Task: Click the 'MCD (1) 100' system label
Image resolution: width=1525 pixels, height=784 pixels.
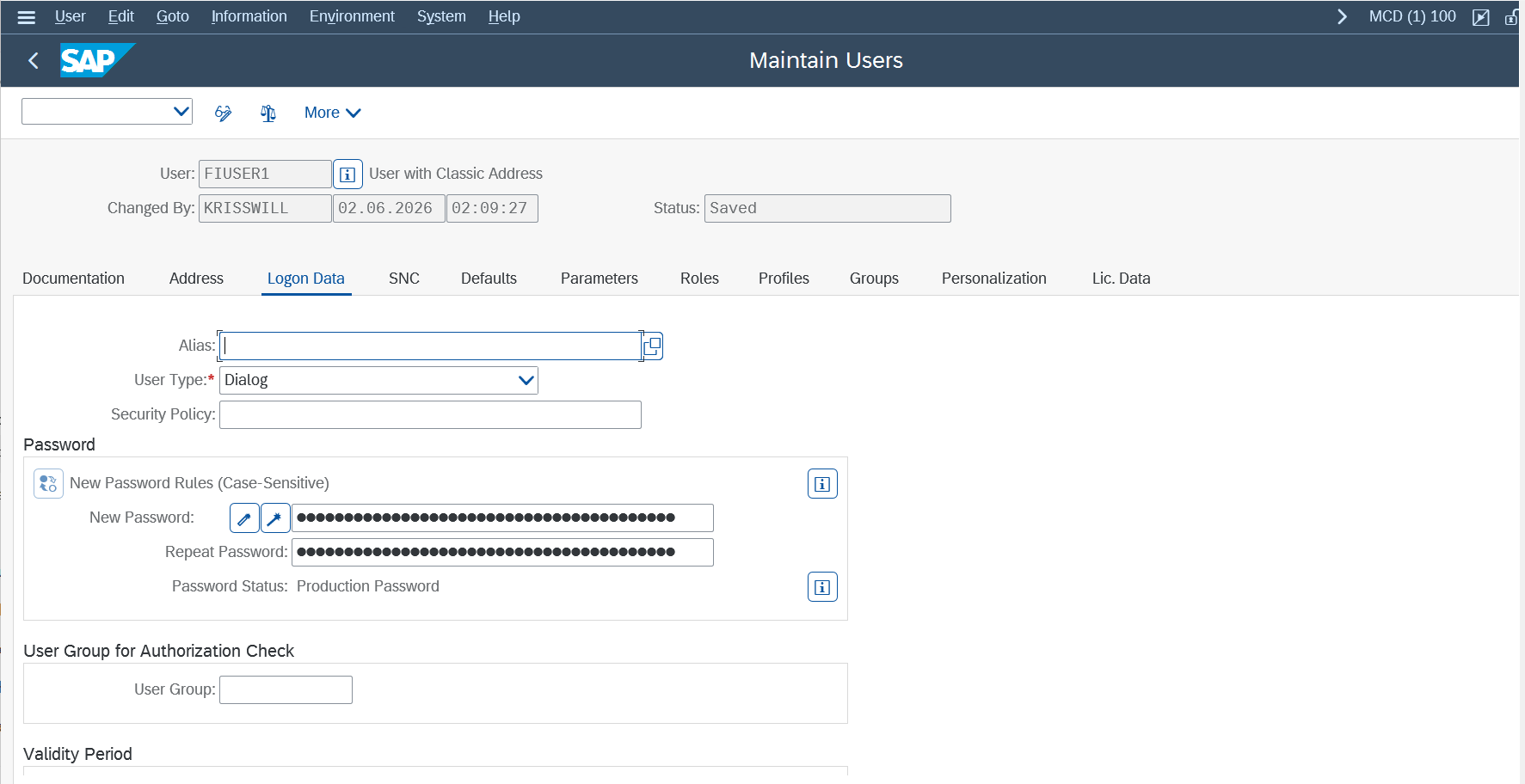Action: (1412, 16)
